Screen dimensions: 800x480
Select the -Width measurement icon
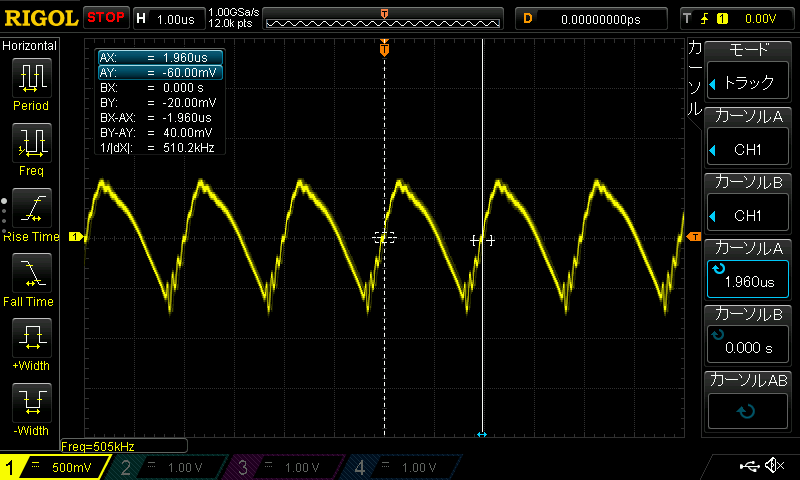(31, 403)
